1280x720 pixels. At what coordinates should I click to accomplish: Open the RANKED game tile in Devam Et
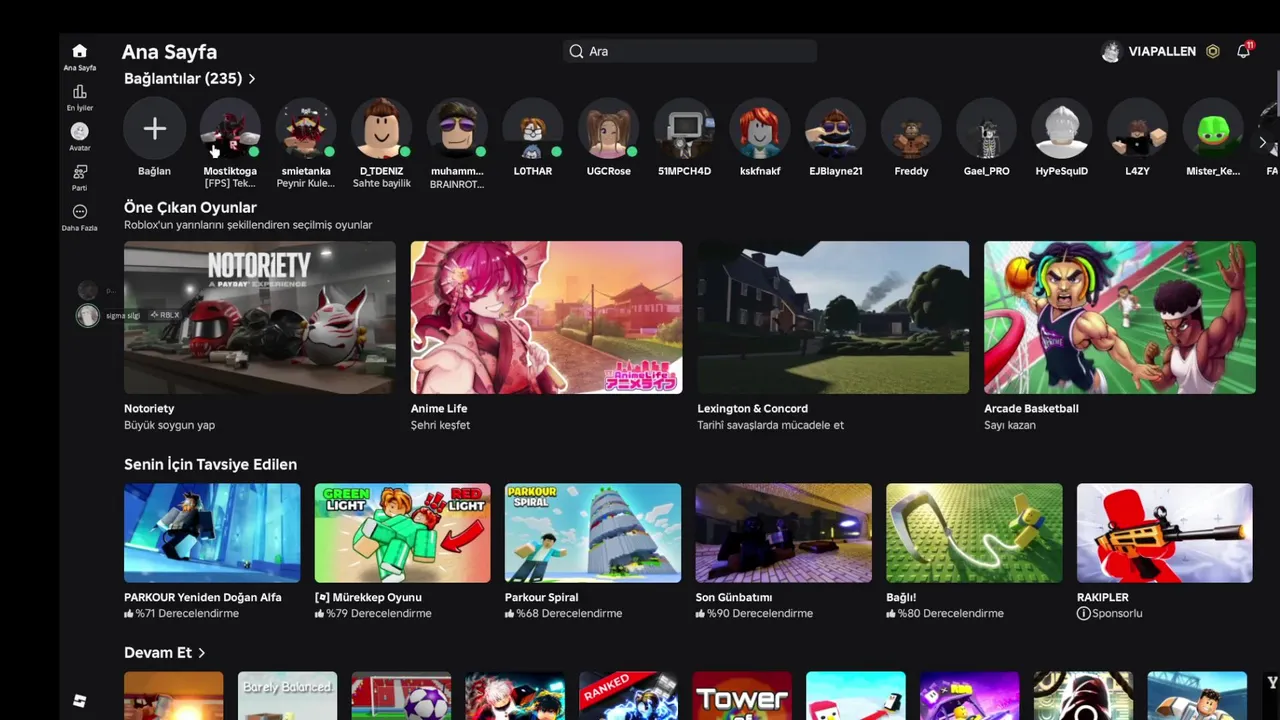[x=628, y=696]
